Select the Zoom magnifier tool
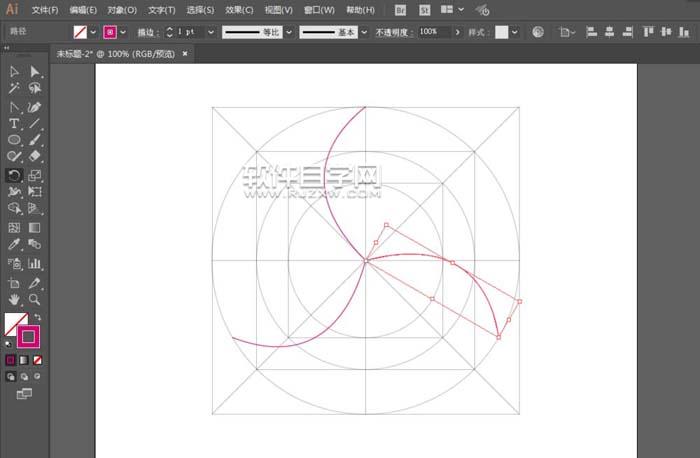This screenshot has width=700, height=458. point(35,298)
